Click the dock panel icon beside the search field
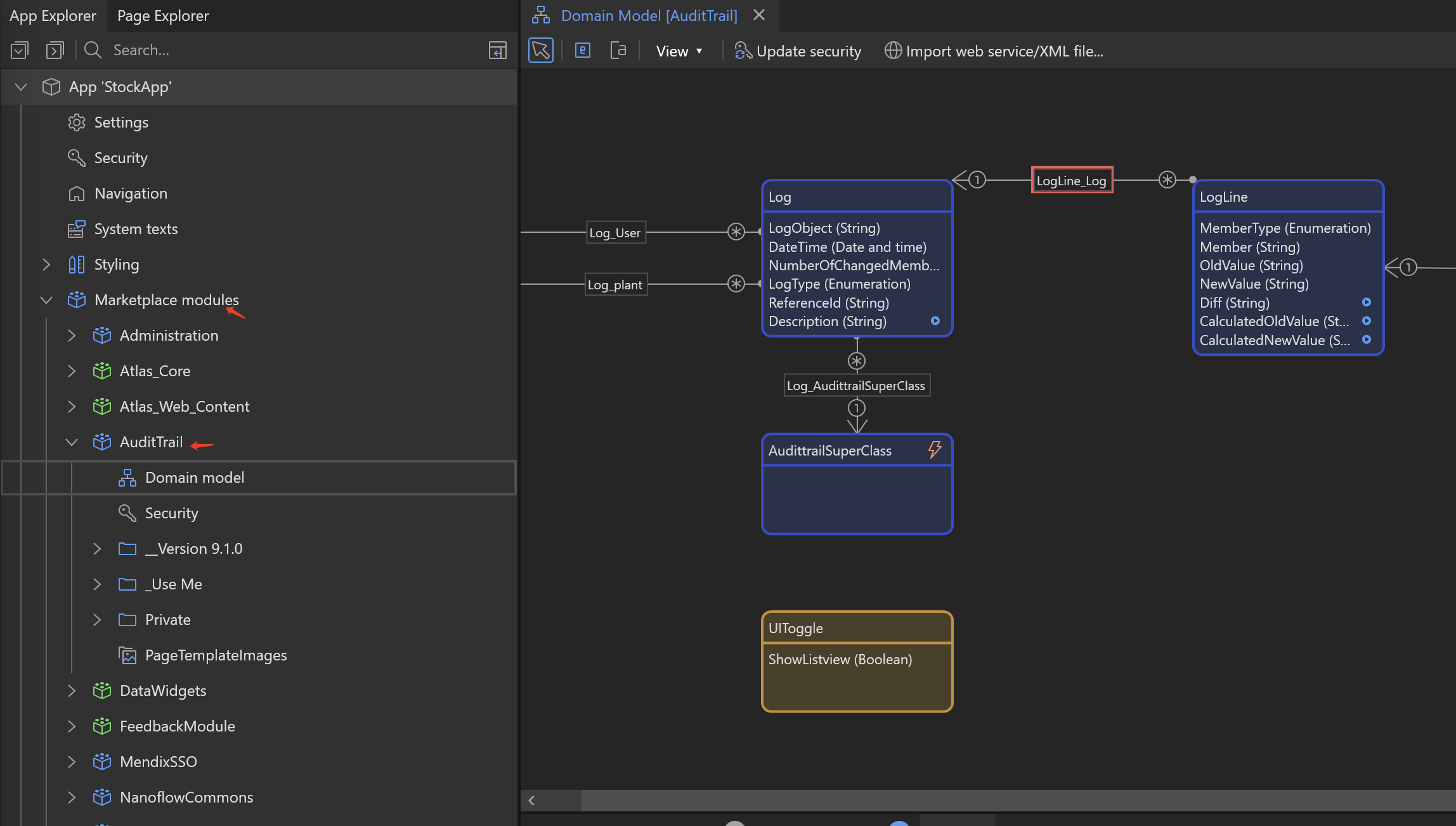Viewport: 1456px width, 826px height. [497, 50]
